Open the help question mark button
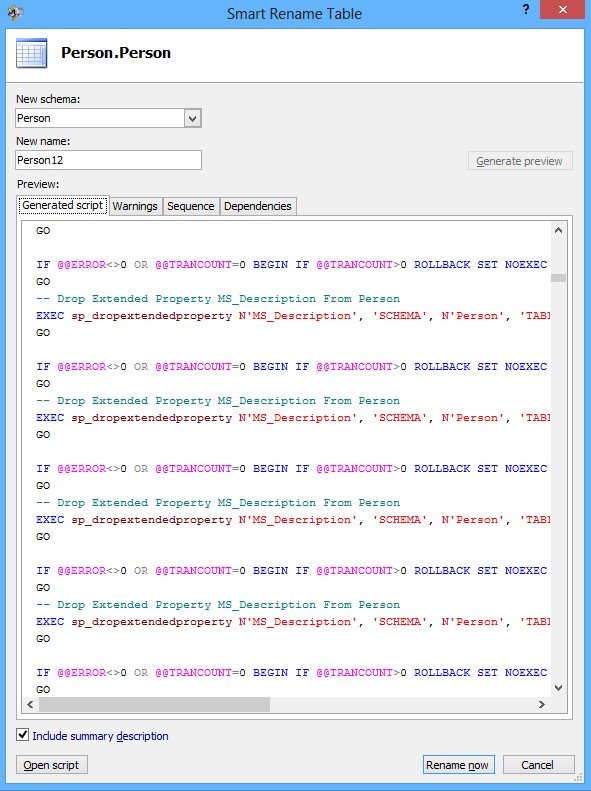Screen dimensions: 591x791 click(x=526, y=10)
